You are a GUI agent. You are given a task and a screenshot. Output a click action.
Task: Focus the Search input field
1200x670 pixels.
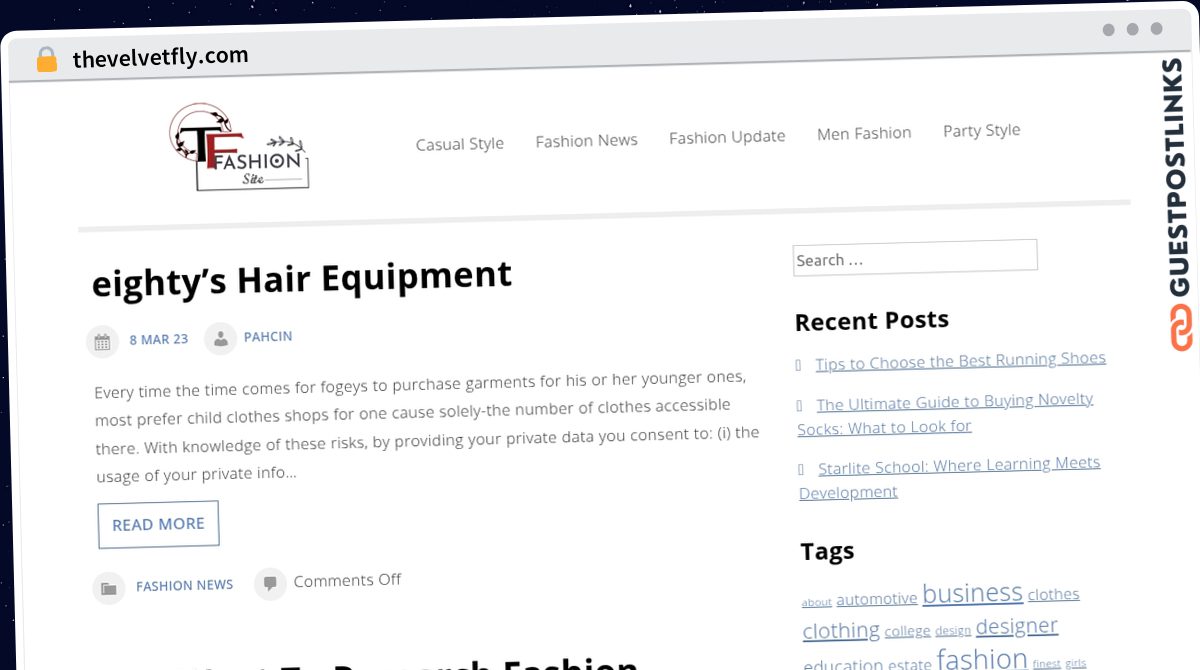(915, 257)
